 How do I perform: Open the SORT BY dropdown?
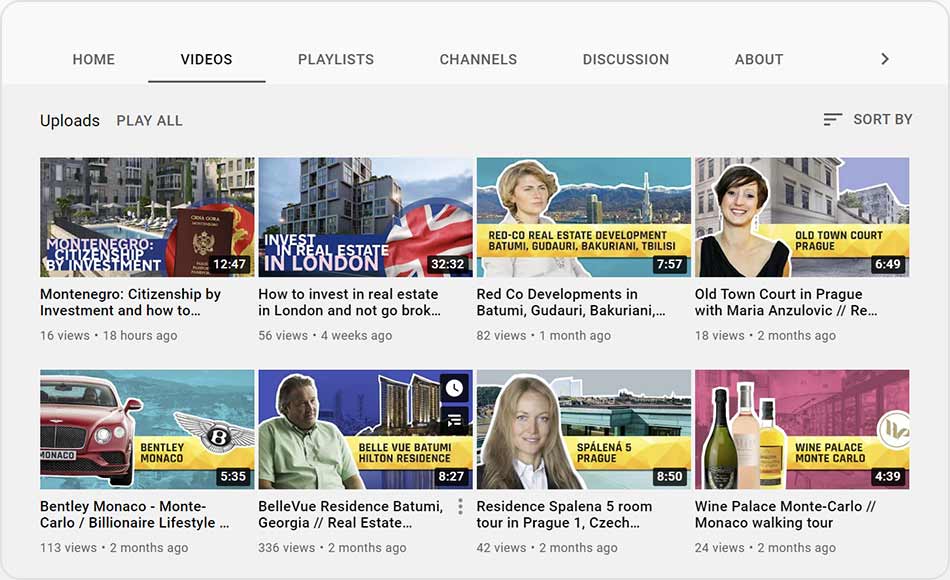(868, 119)
